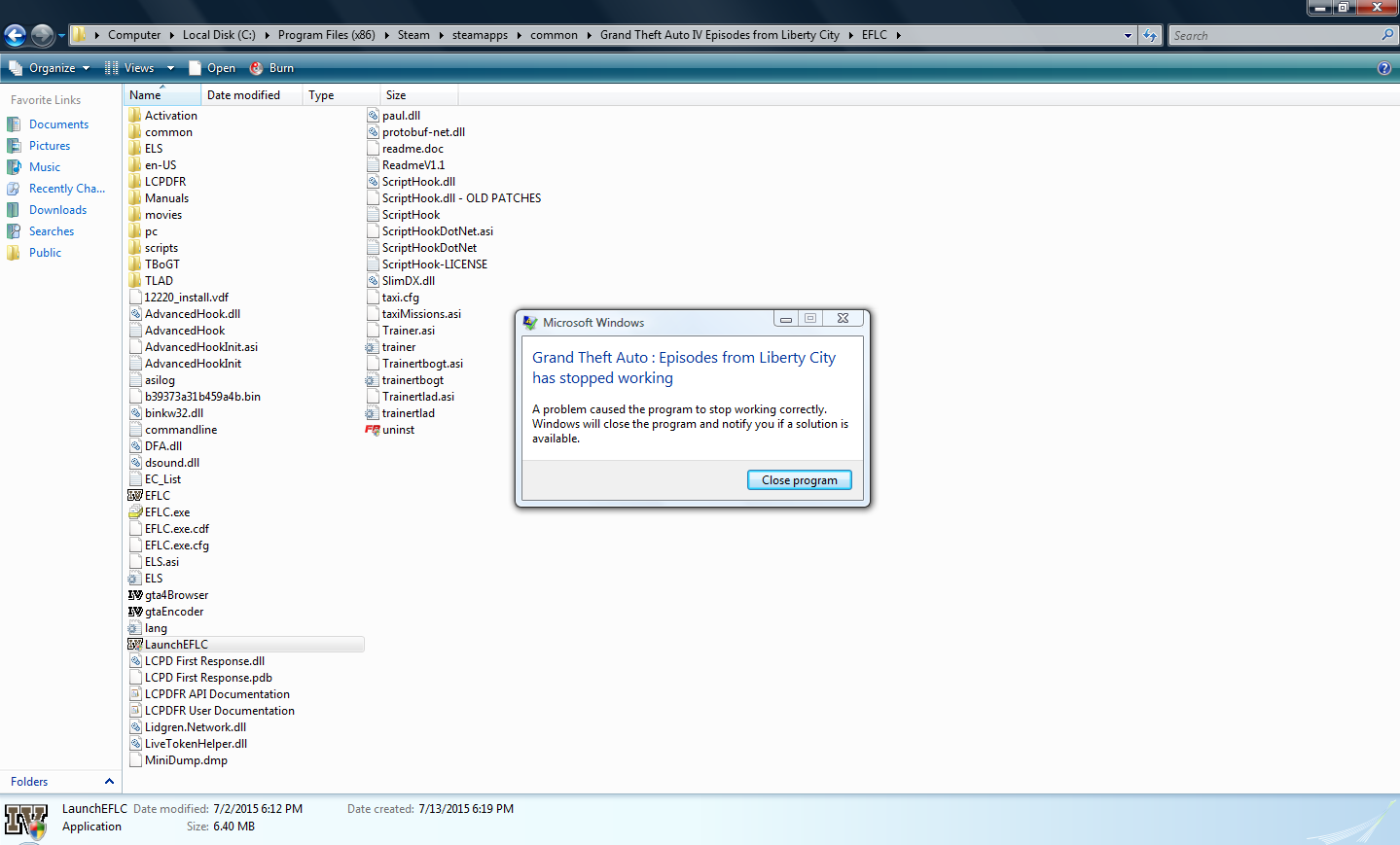Select the ScriptHook.dll - OLD PATCHES file

point(461,198)
